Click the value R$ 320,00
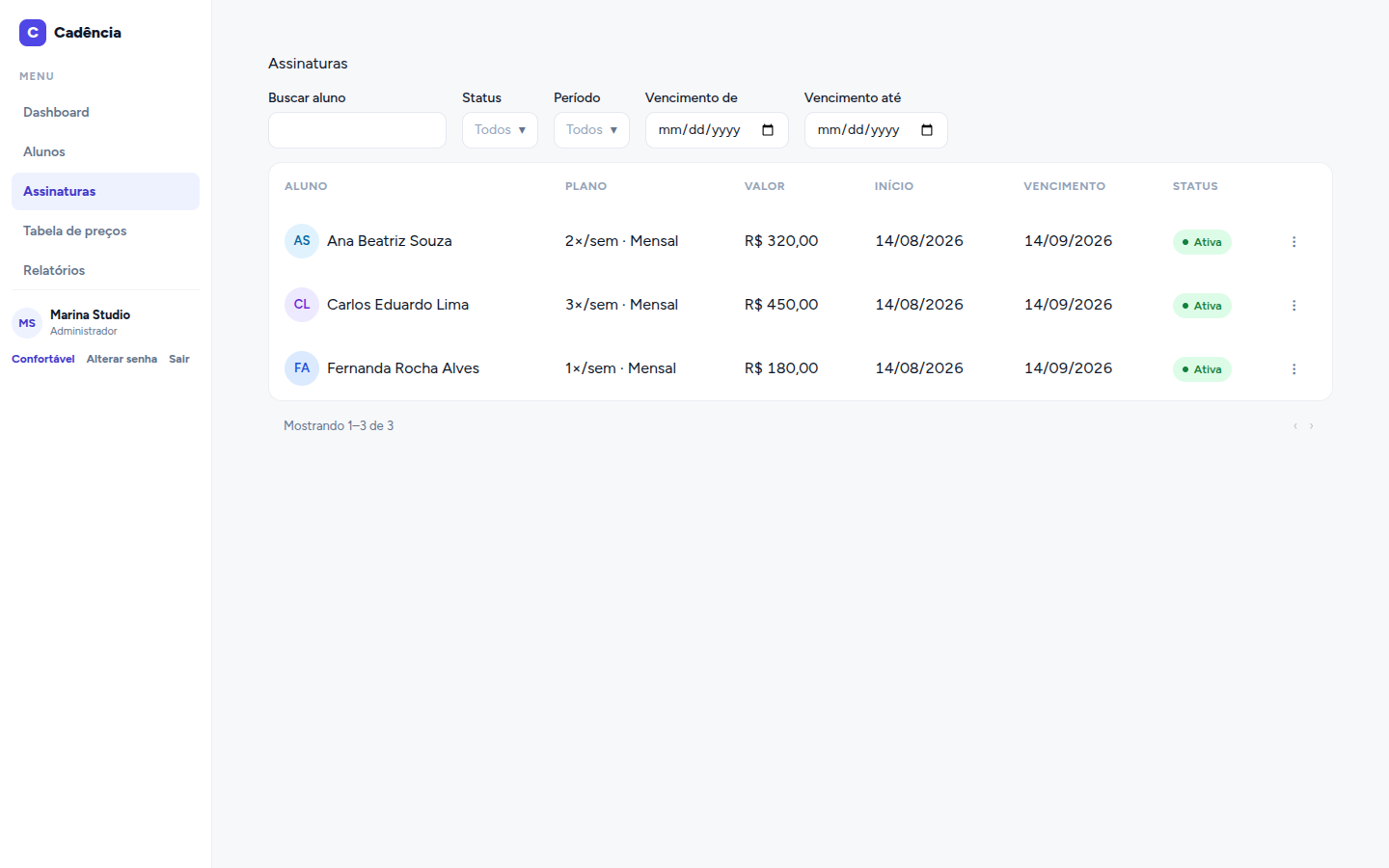This screenshot has width=1389, height=868. pos(781,241)
